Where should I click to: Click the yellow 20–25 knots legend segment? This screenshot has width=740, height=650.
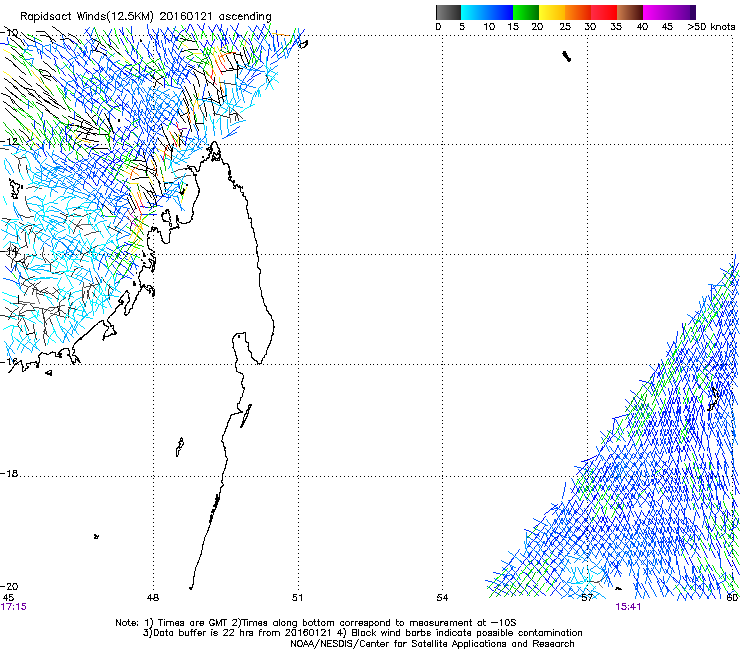(x=552, y=12)
